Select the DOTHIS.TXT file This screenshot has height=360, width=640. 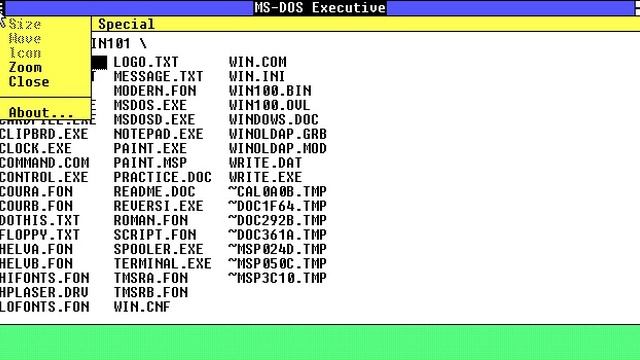pos(40,220)
